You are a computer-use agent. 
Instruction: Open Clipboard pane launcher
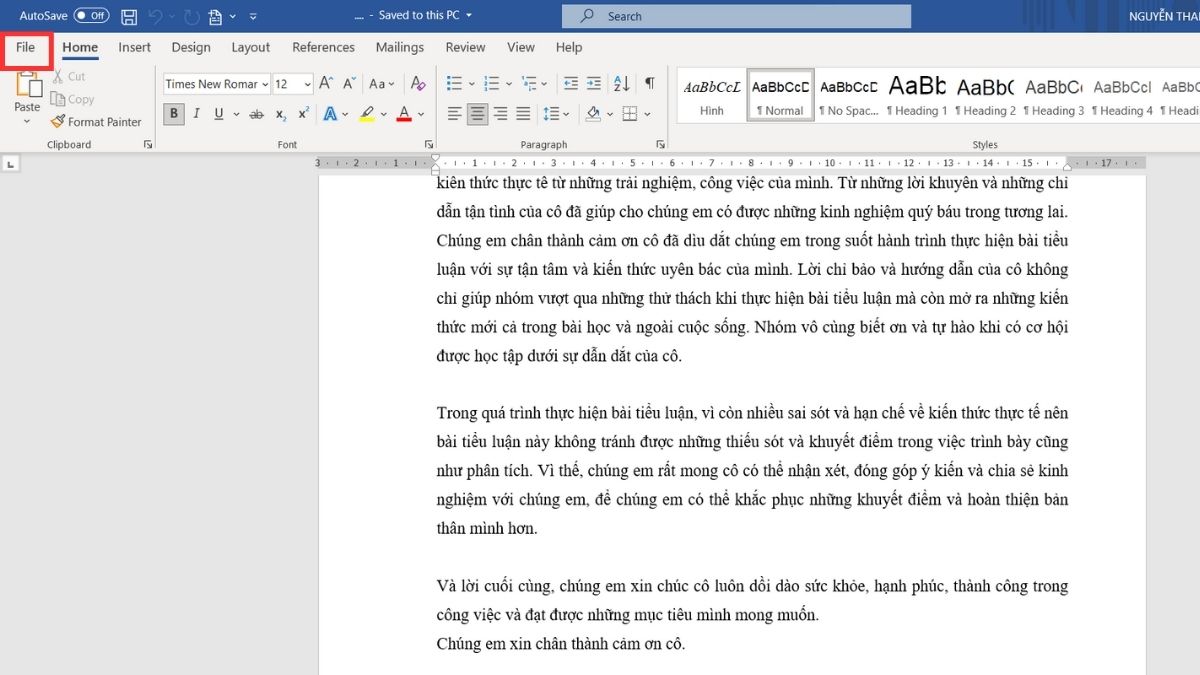(148, 145)
